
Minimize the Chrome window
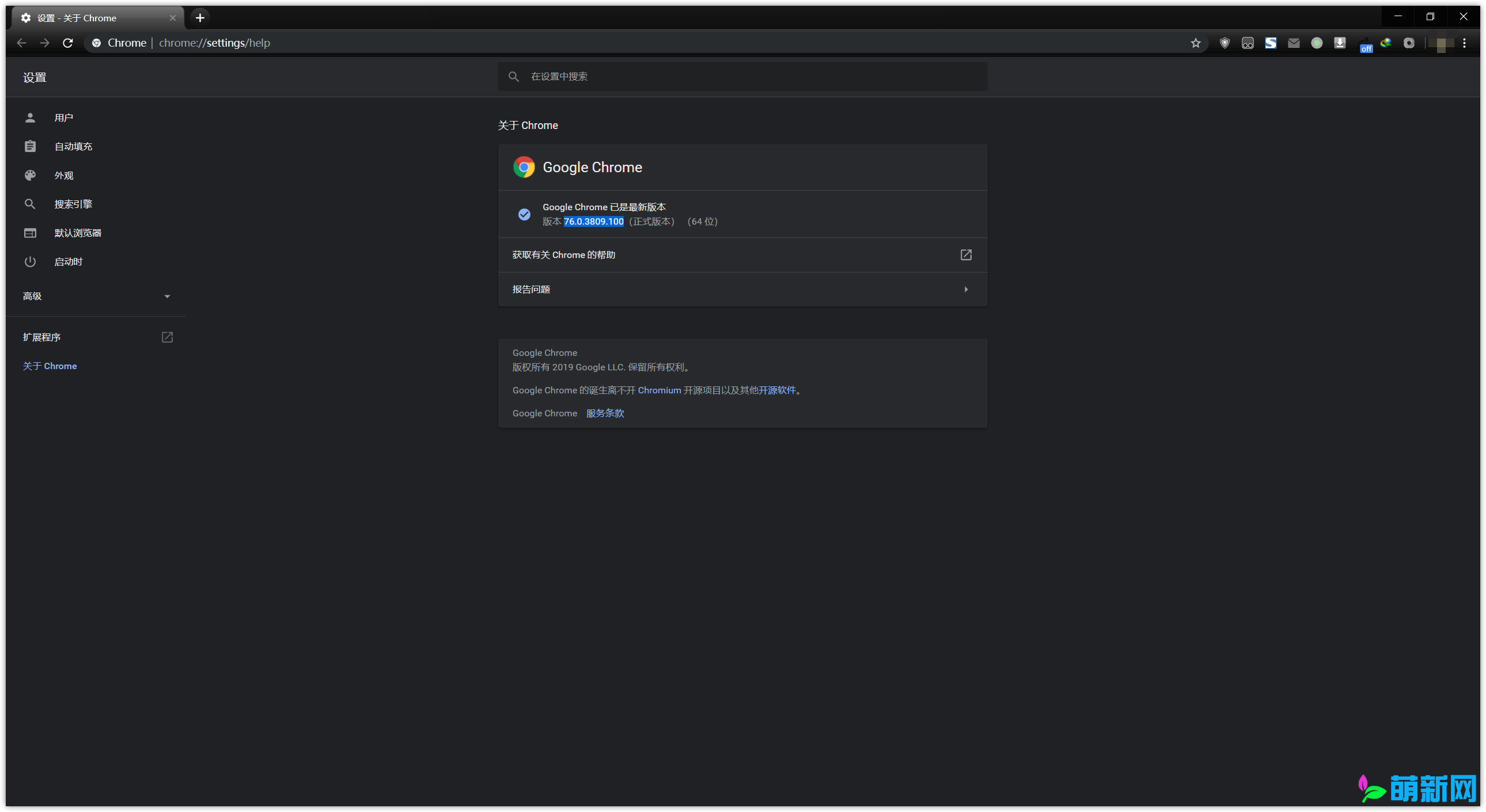pyautogui.click(x=1398, y=17)
